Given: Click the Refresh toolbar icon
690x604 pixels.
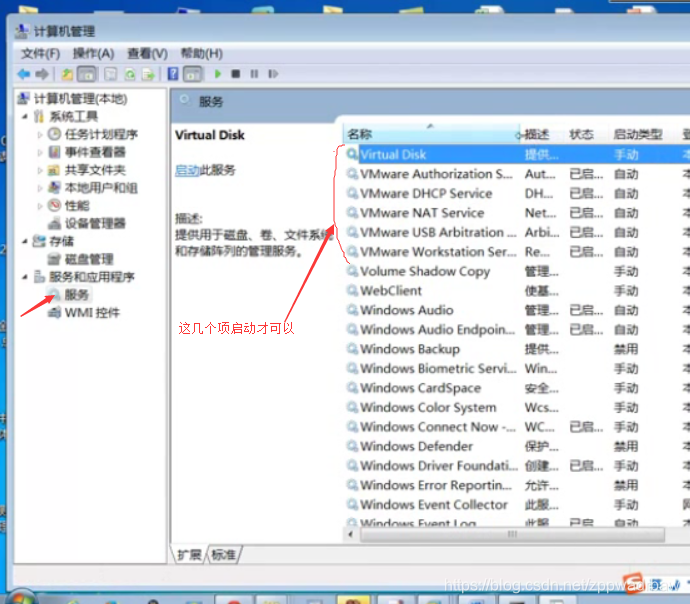Looking at the screenshot, I should 130,74.
